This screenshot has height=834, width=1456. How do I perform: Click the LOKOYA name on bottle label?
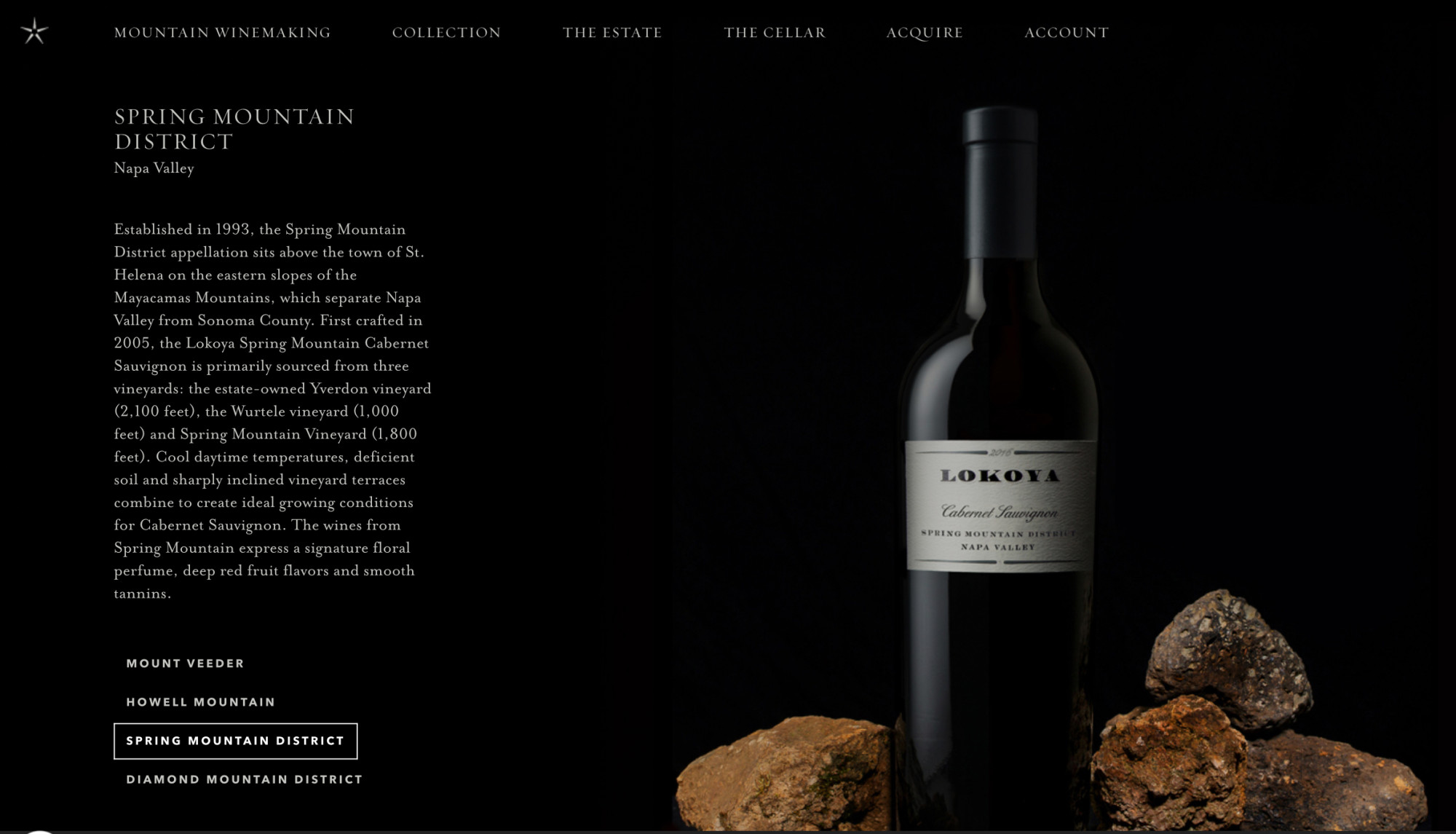pyautogui.click(x=1000, y=476)
